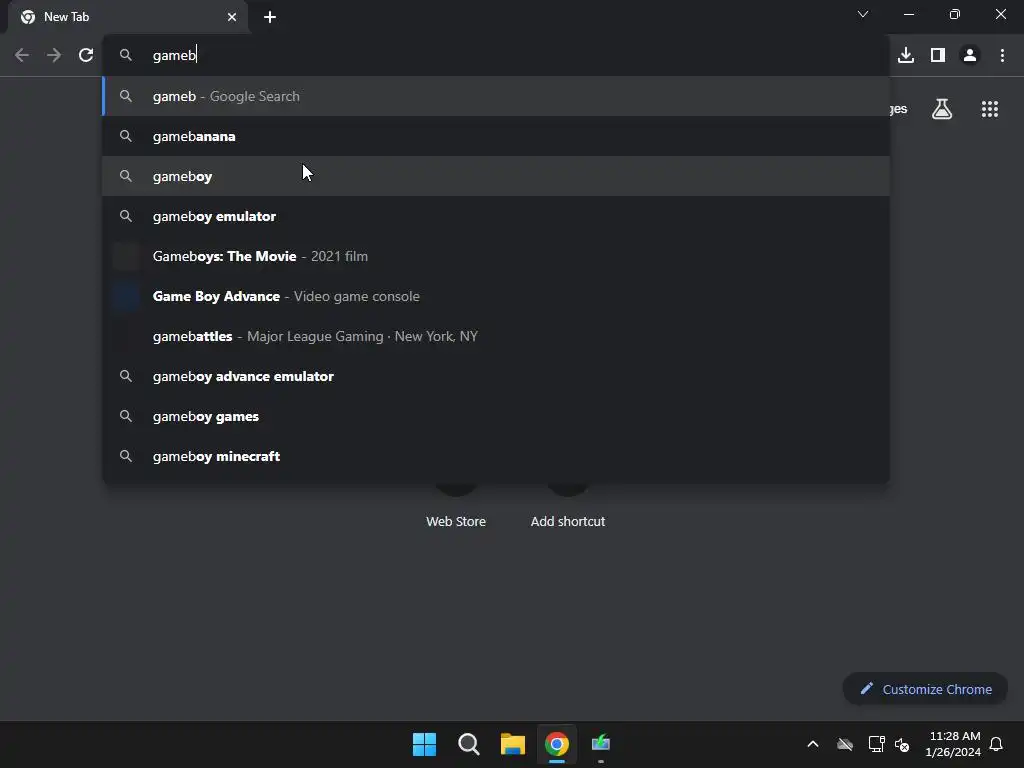Screen dimensions: 1024x768
Task: Open the Google apps grid
Action: tap(990, 109)
